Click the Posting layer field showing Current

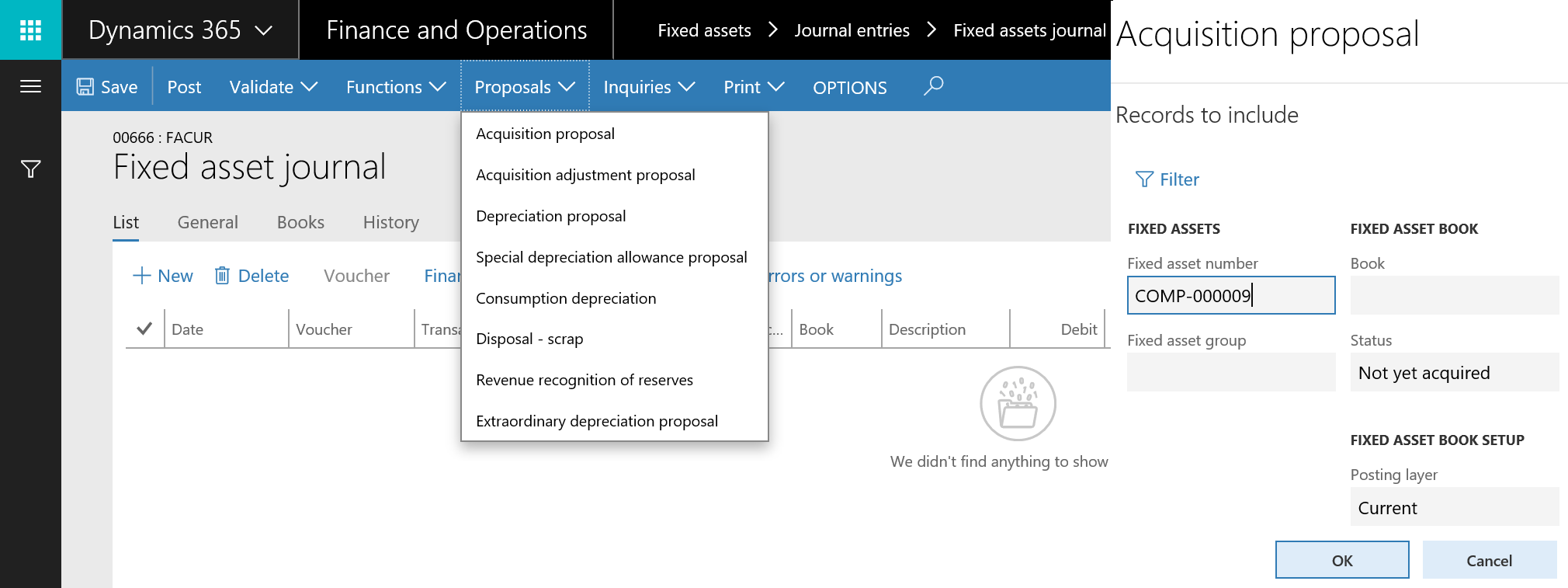(1455, 506)
